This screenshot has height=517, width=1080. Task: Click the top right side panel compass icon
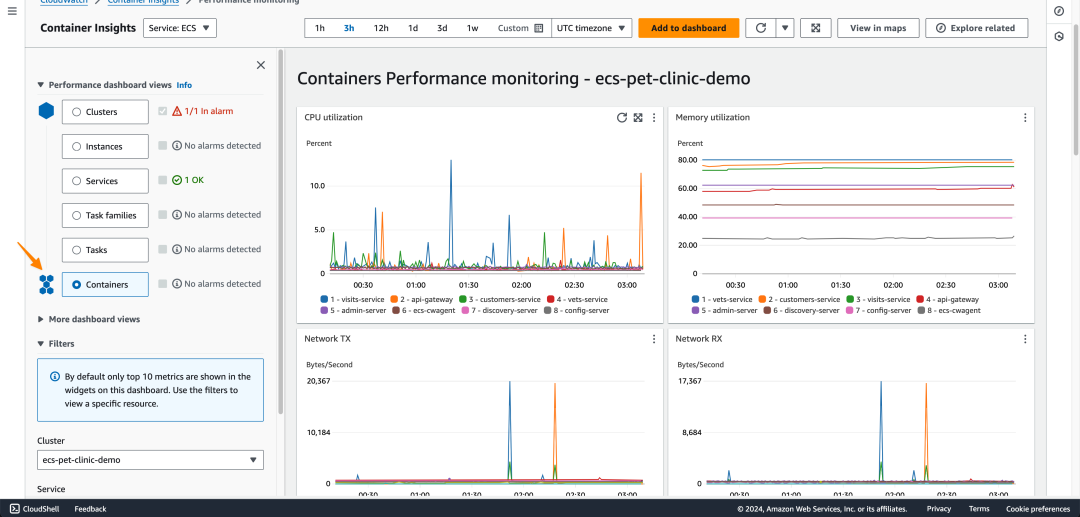click(x=1059, y=10)
